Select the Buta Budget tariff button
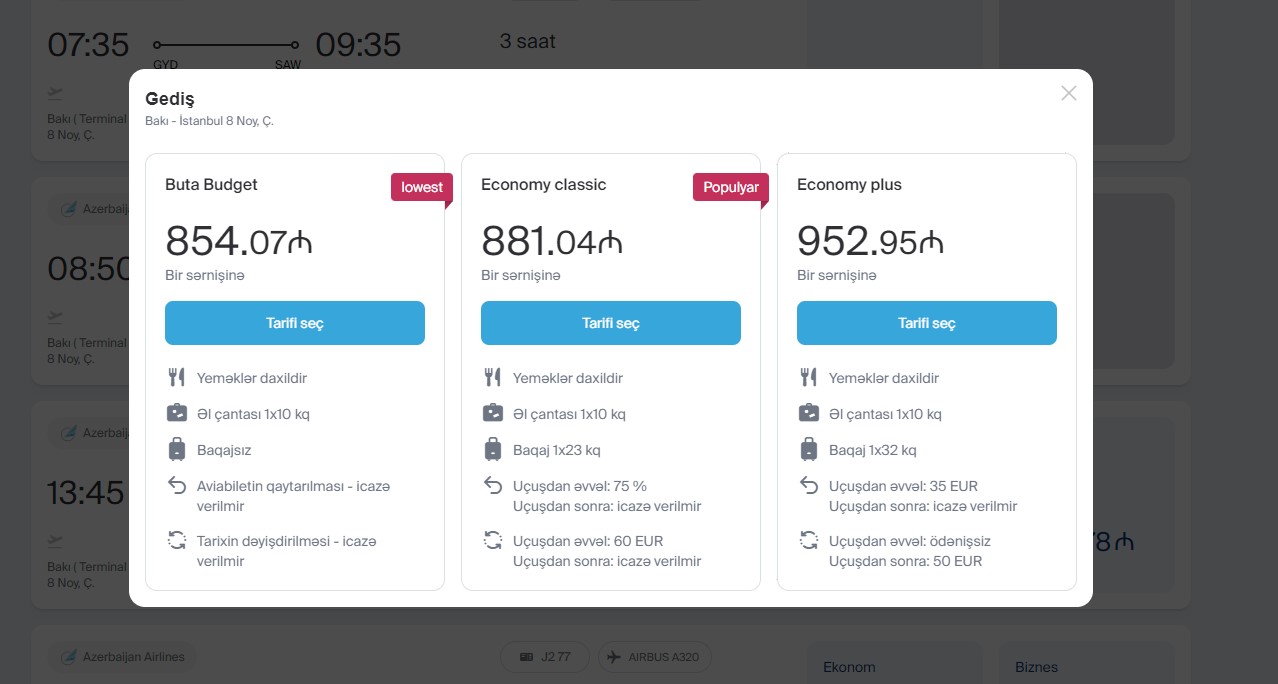The width and height of the screenshot is (1278, 684). click(x=295, y=323)
